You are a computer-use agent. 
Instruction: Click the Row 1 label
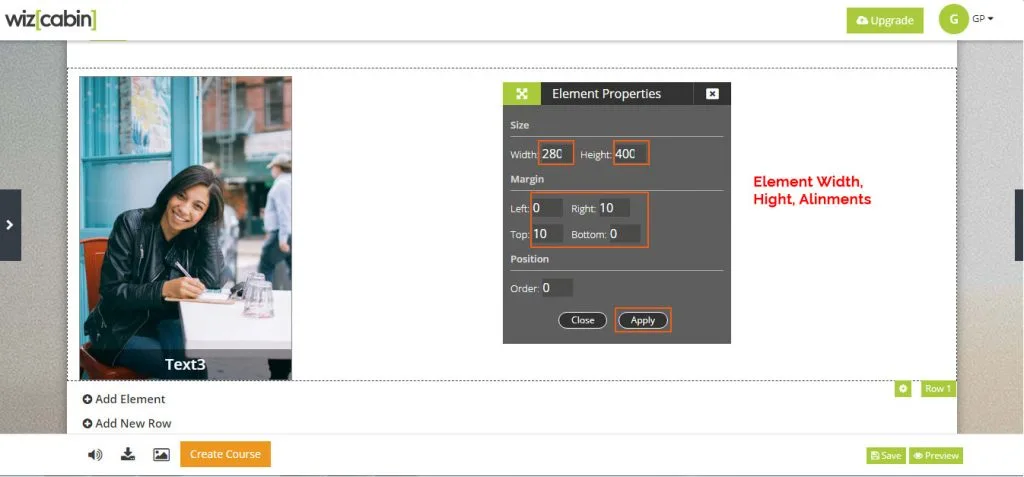938,389
